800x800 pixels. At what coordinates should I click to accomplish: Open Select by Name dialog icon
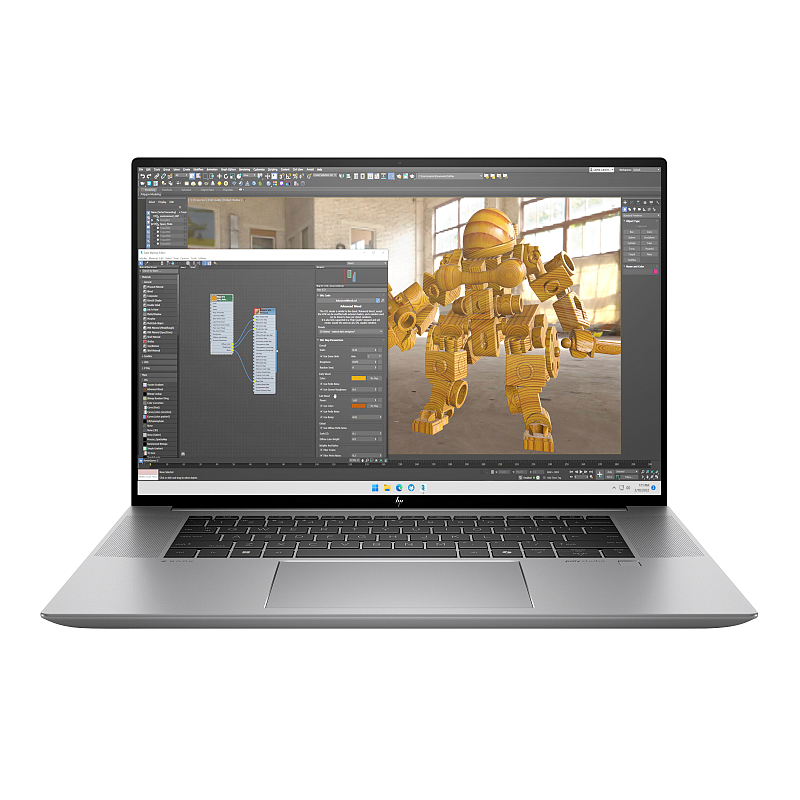click(x=198, y=177)
